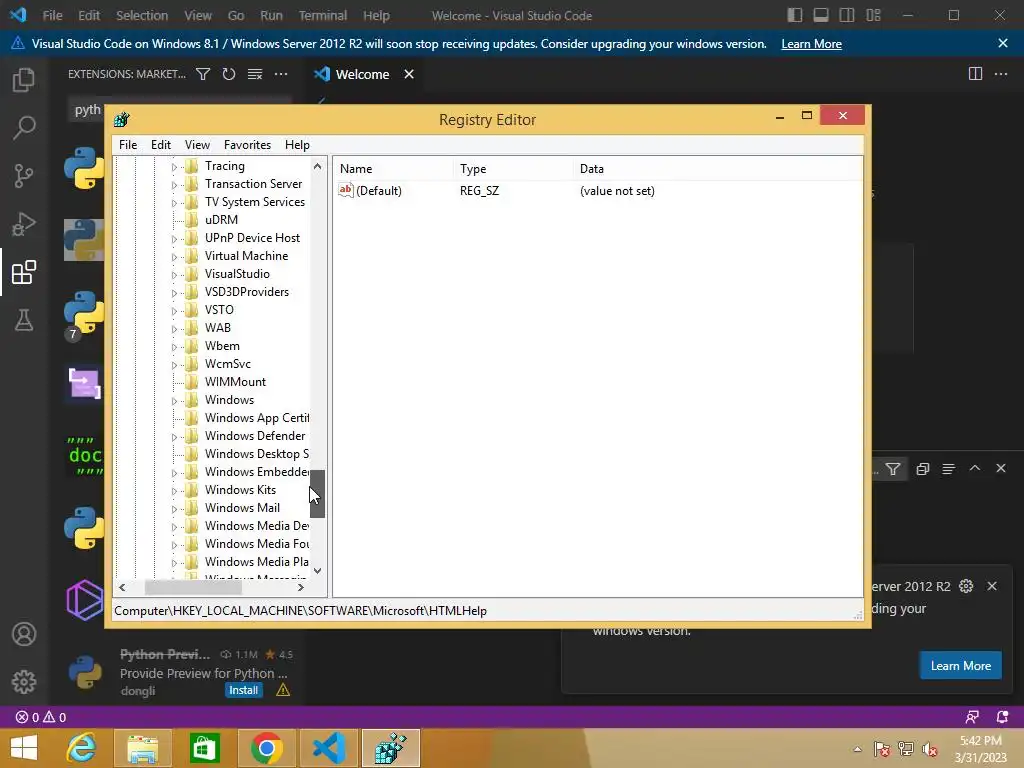Install the Python Preview extension
Screen dimensions: 1024x768
click(x=243, y=690)
